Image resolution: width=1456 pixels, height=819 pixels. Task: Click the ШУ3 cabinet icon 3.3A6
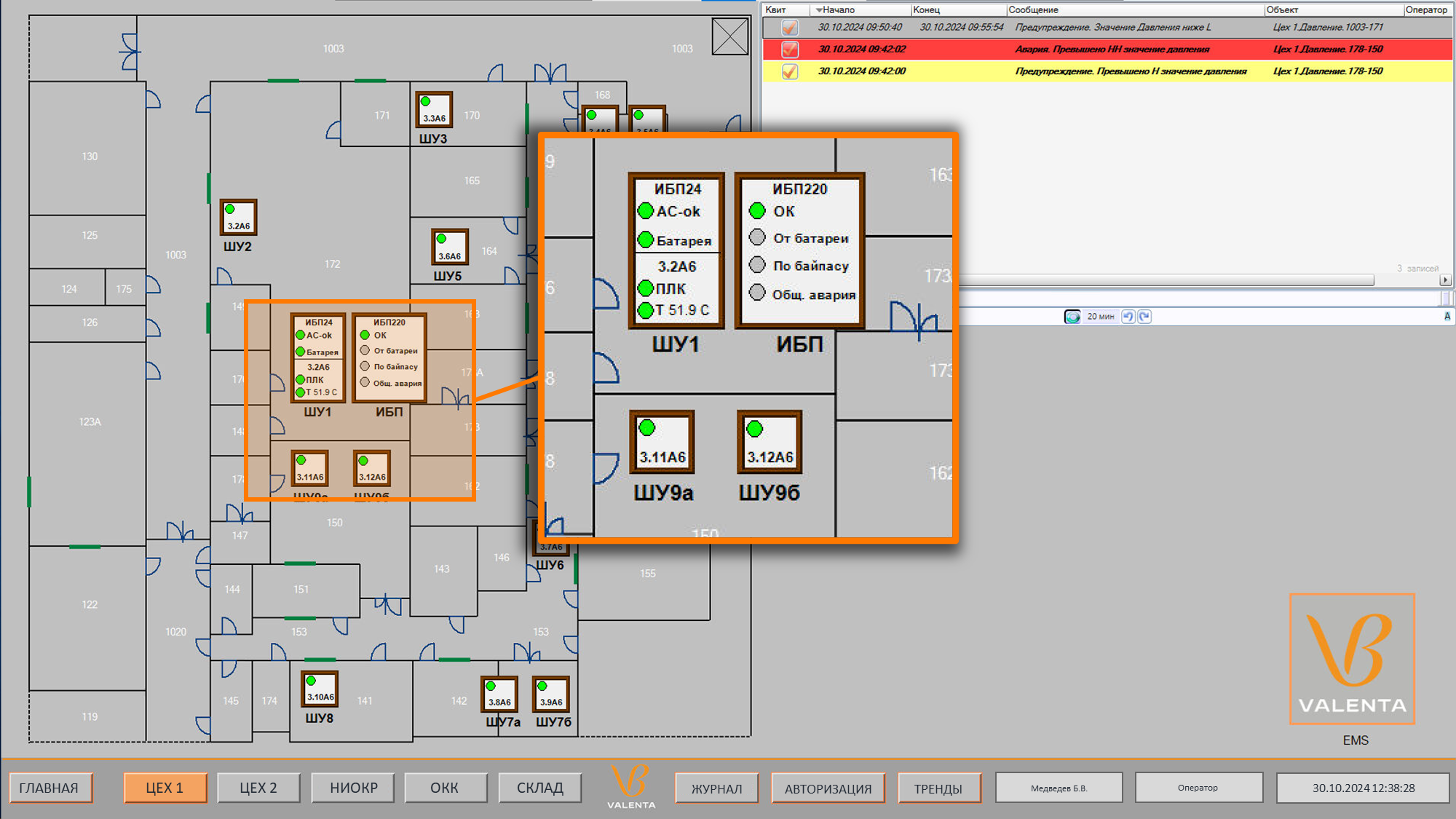pos(434,110)
